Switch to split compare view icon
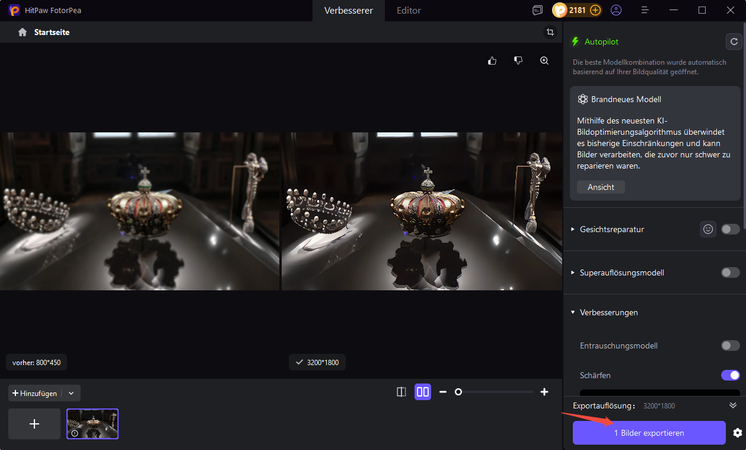 [401, 392]
